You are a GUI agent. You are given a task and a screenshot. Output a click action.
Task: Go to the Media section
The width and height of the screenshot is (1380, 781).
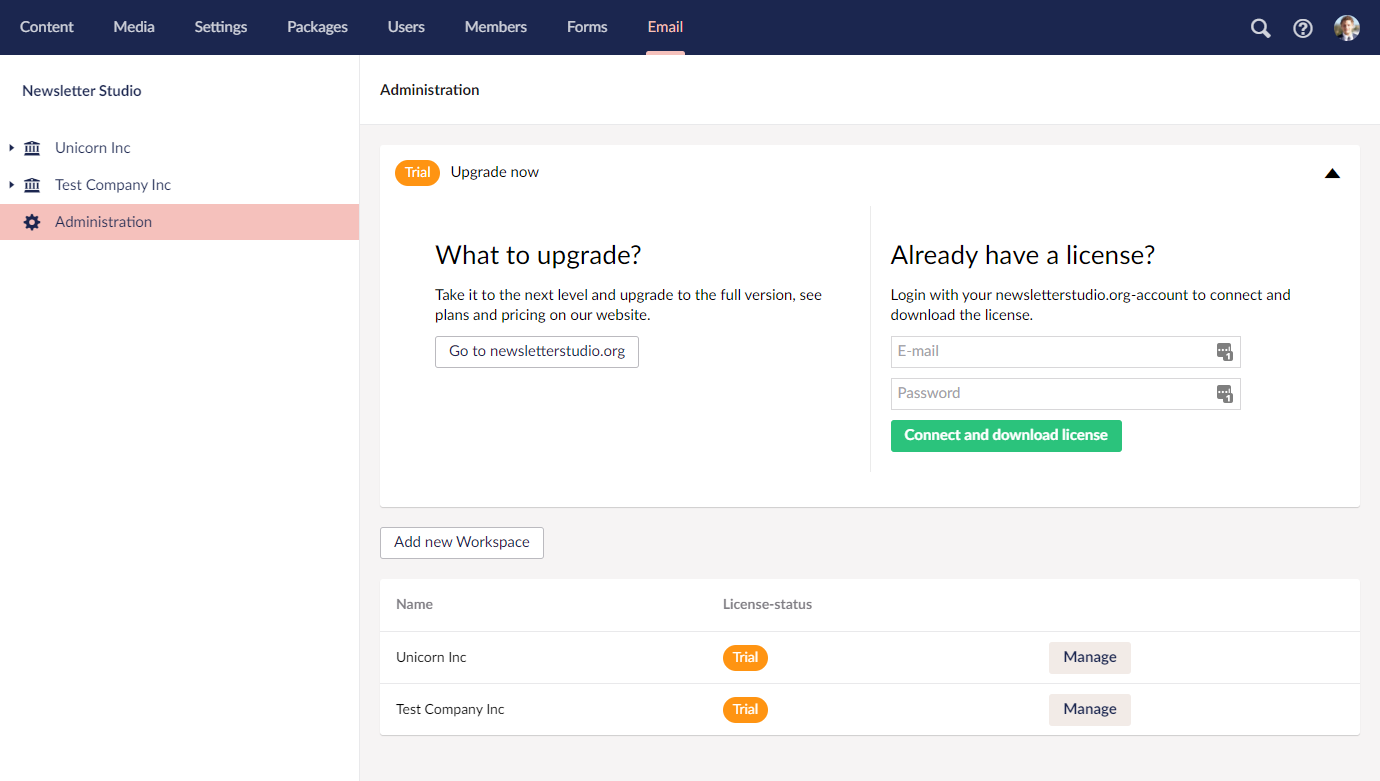tap(134, 27)
